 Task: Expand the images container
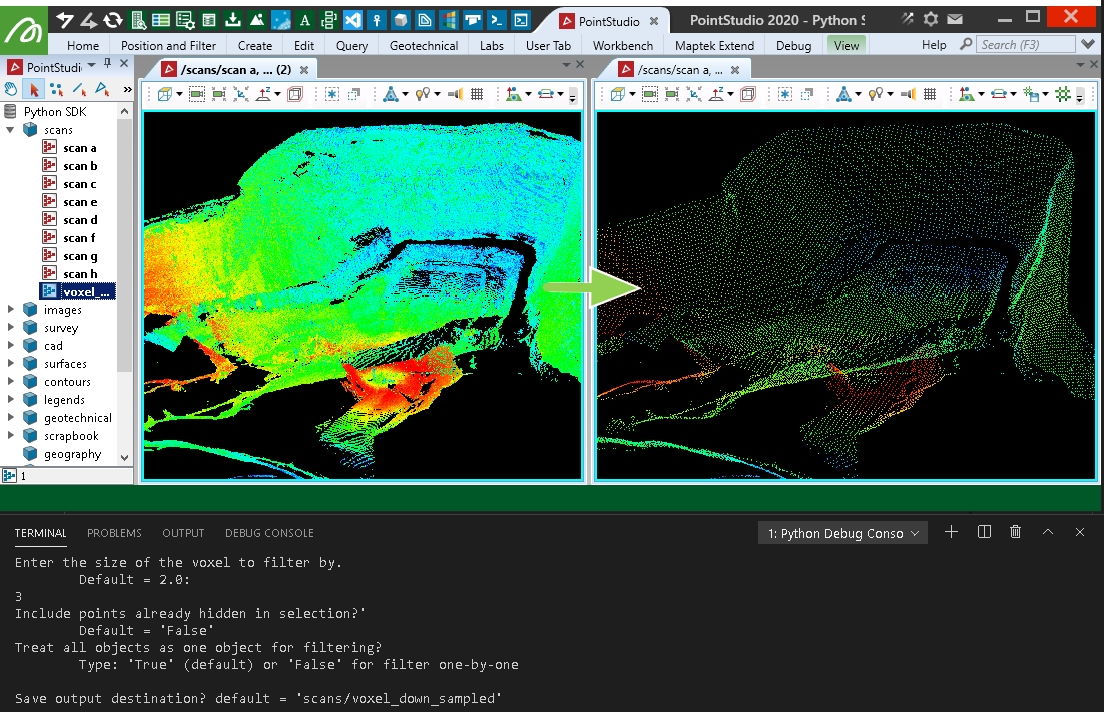point(10,309)
